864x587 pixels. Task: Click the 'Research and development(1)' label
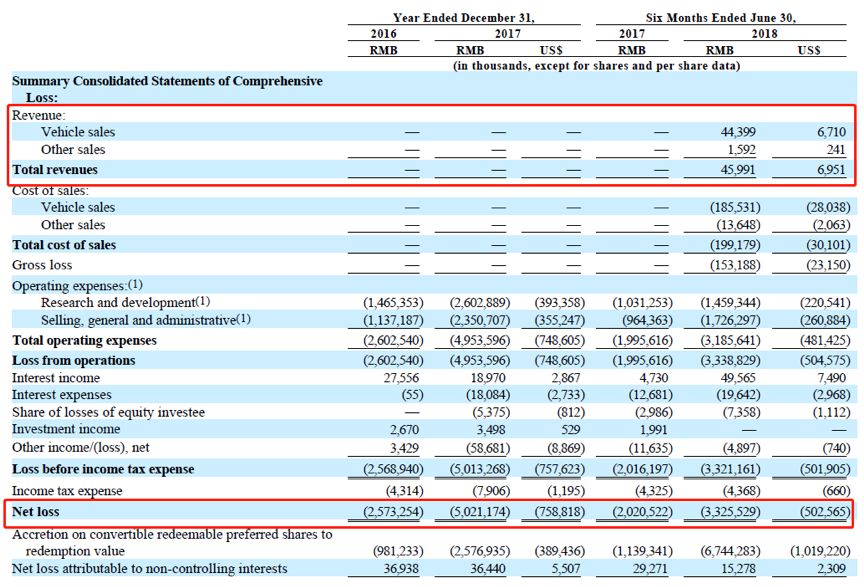point(125,303)
